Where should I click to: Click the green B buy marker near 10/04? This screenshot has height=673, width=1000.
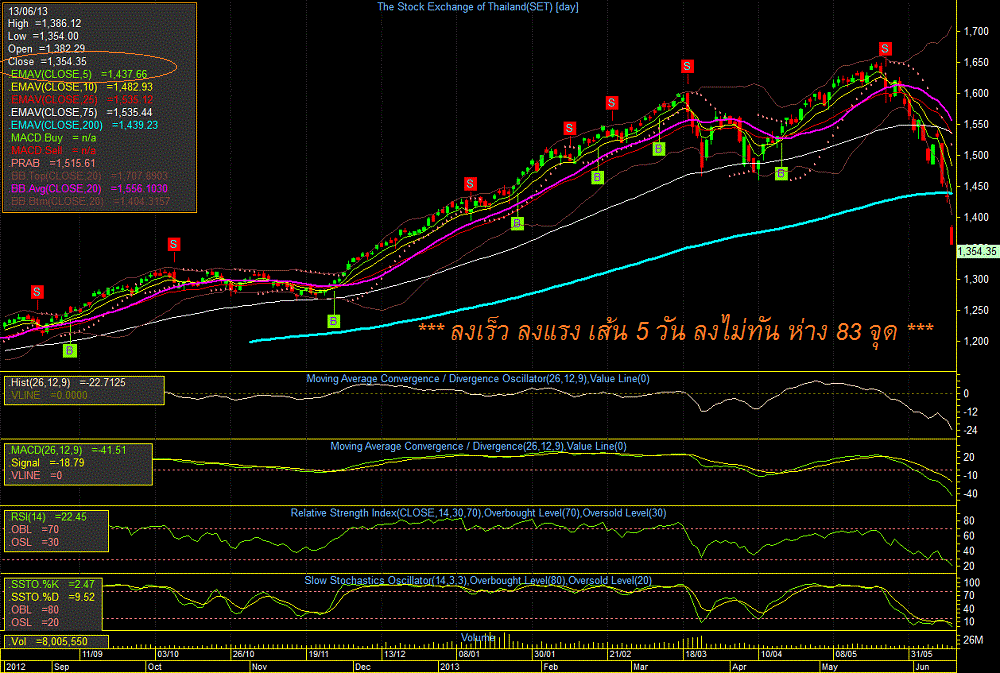point(781,174)
